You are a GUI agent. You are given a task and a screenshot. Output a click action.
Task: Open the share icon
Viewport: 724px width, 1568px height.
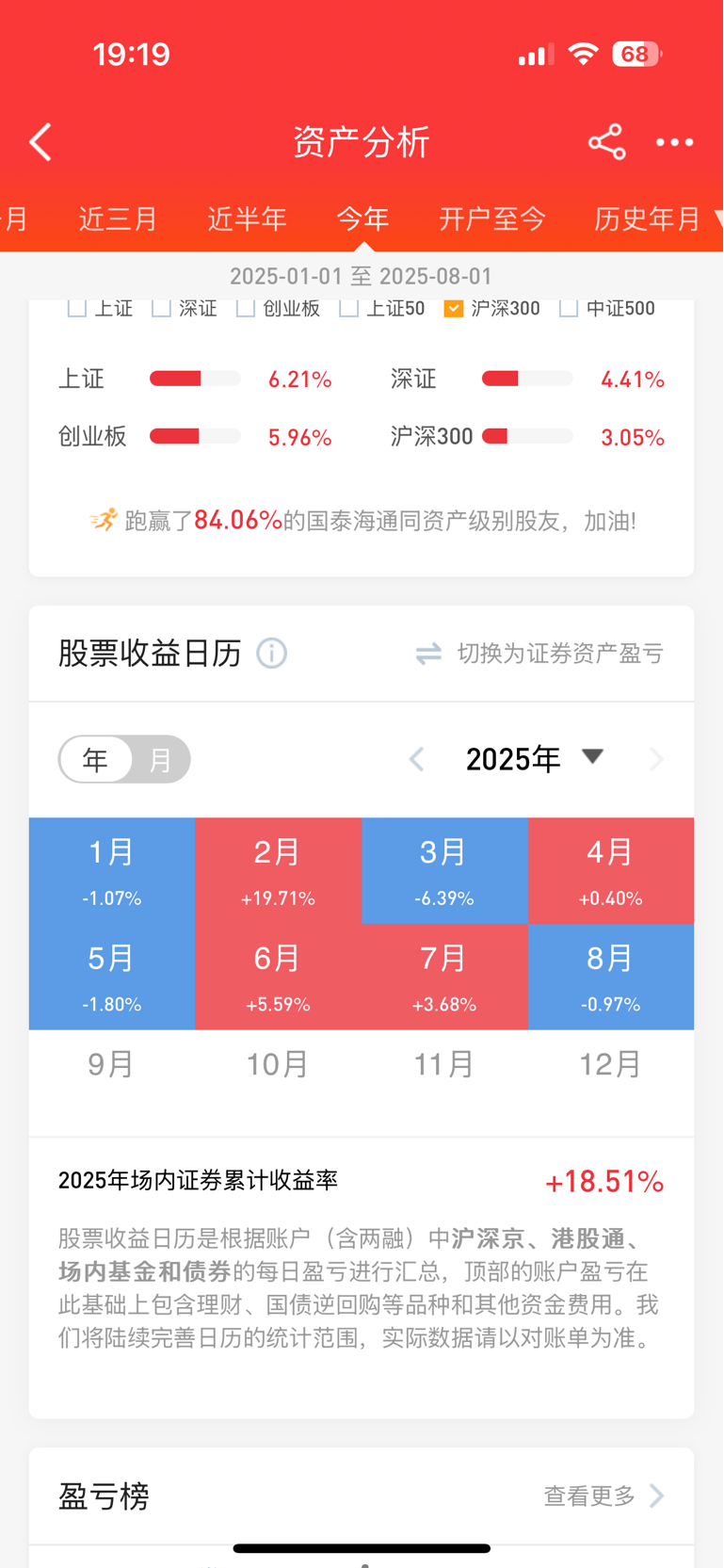click(606, 142)
